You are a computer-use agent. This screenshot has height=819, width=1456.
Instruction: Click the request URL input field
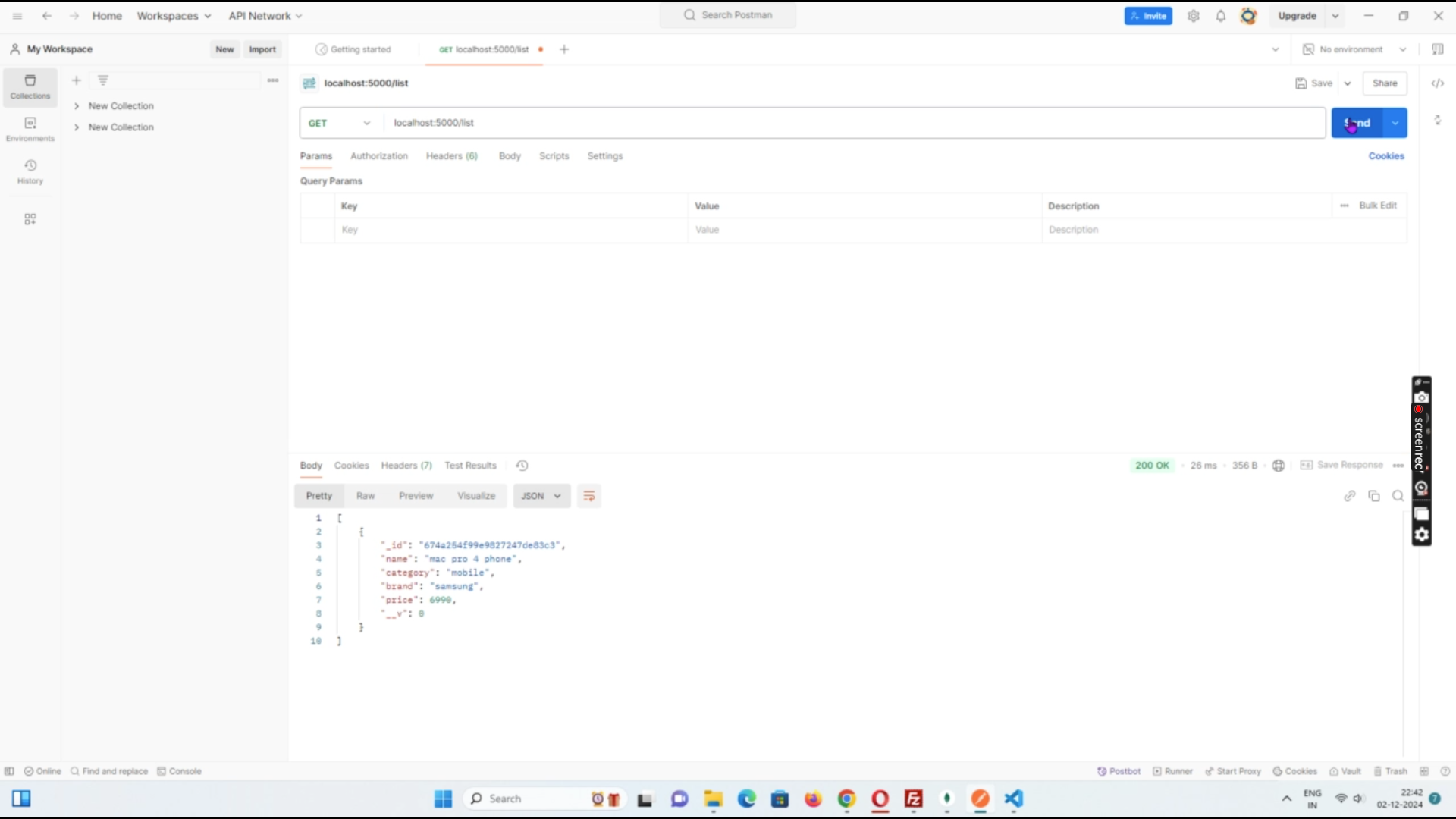pyautogui.click(x=855, y=123)
